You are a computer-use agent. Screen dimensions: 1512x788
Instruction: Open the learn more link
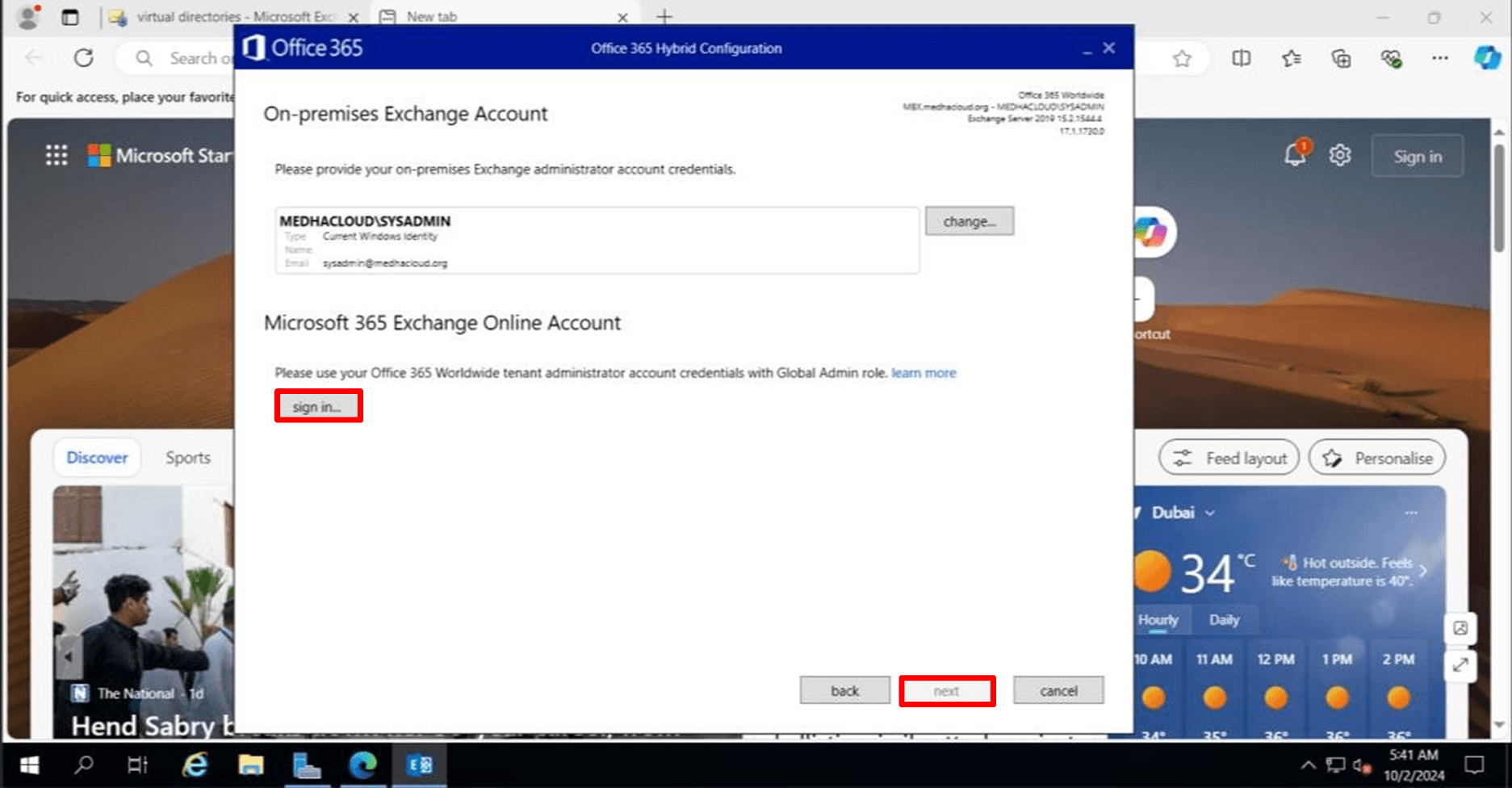924,373
